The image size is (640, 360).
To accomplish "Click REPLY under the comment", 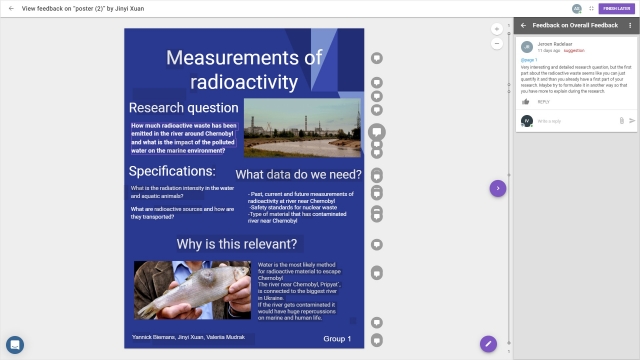I will coord(543,102).
